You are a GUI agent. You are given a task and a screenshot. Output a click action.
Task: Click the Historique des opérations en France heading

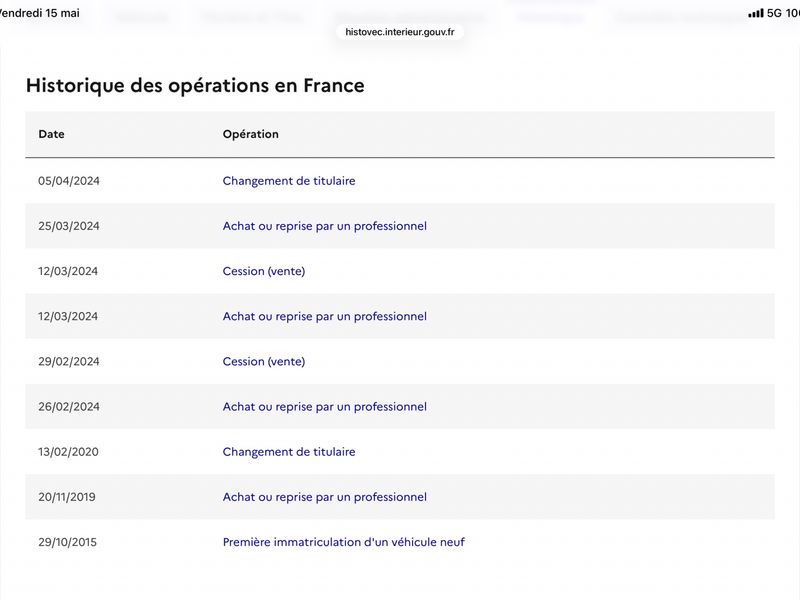coord(195,86)
